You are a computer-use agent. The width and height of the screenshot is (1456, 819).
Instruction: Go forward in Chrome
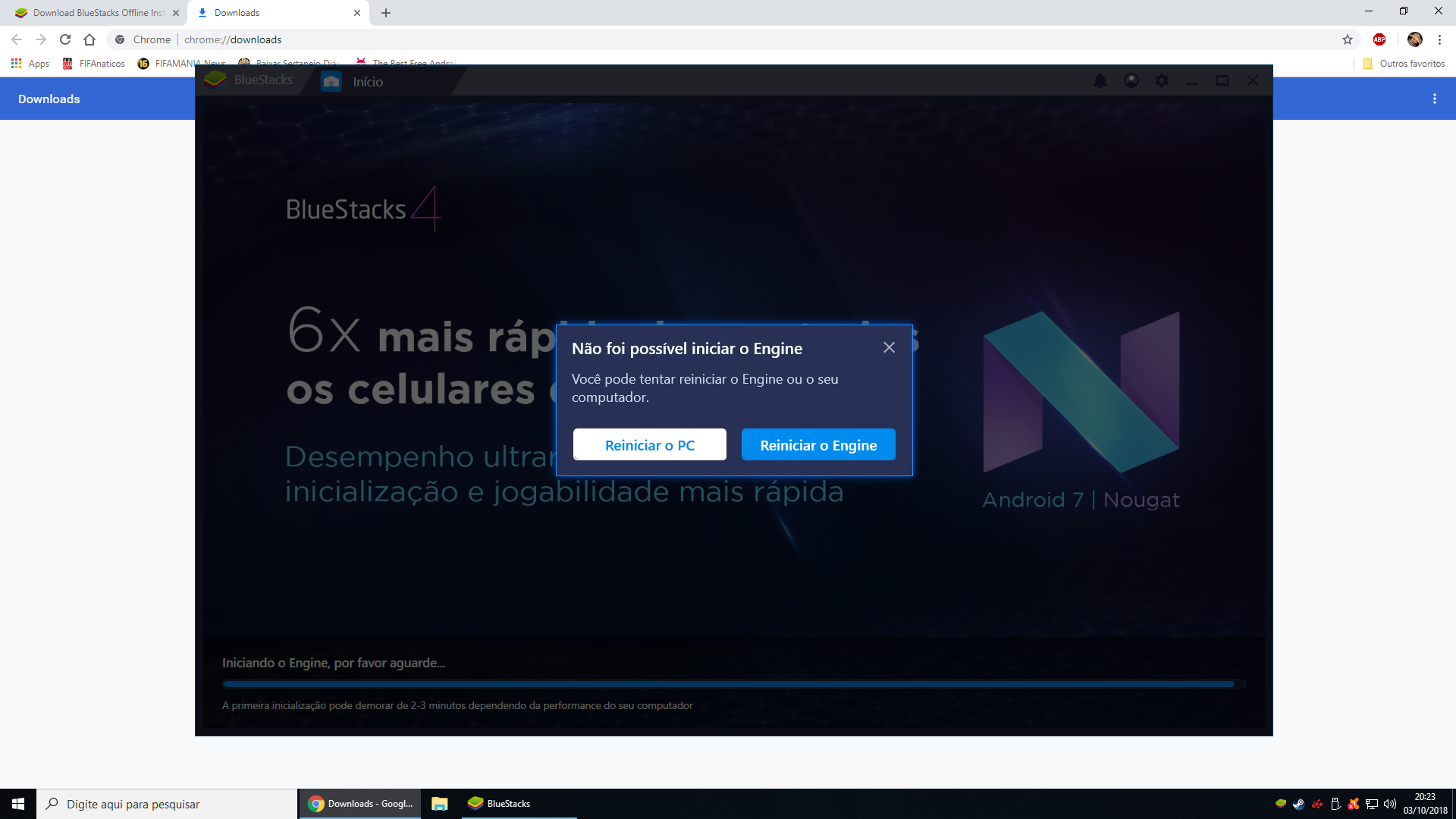click(x=41, y=39)
